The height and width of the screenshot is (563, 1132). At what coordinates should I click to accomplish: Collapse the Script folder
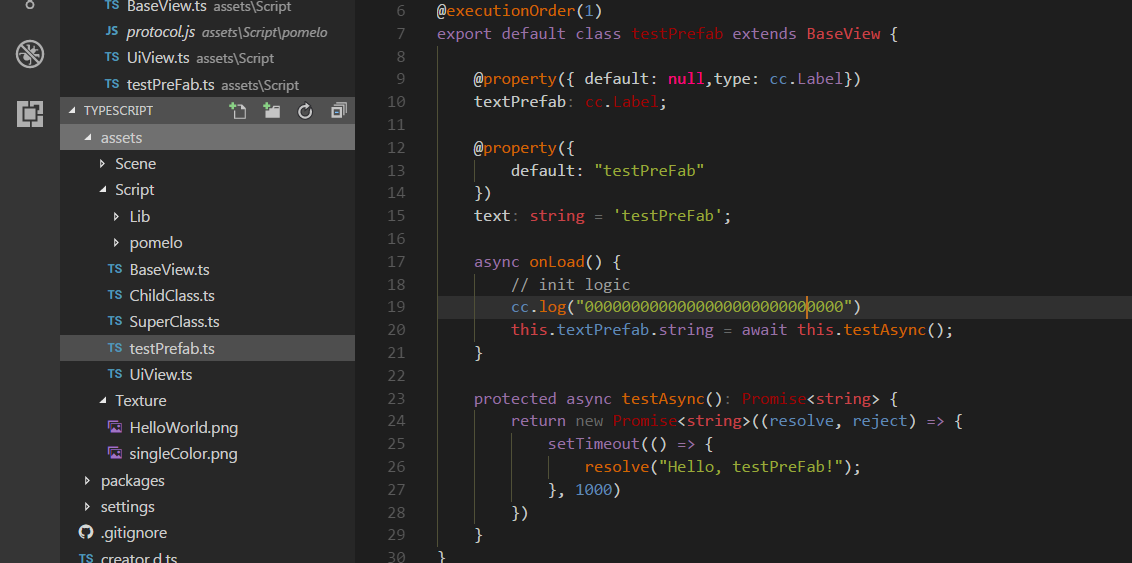point(207,190)
